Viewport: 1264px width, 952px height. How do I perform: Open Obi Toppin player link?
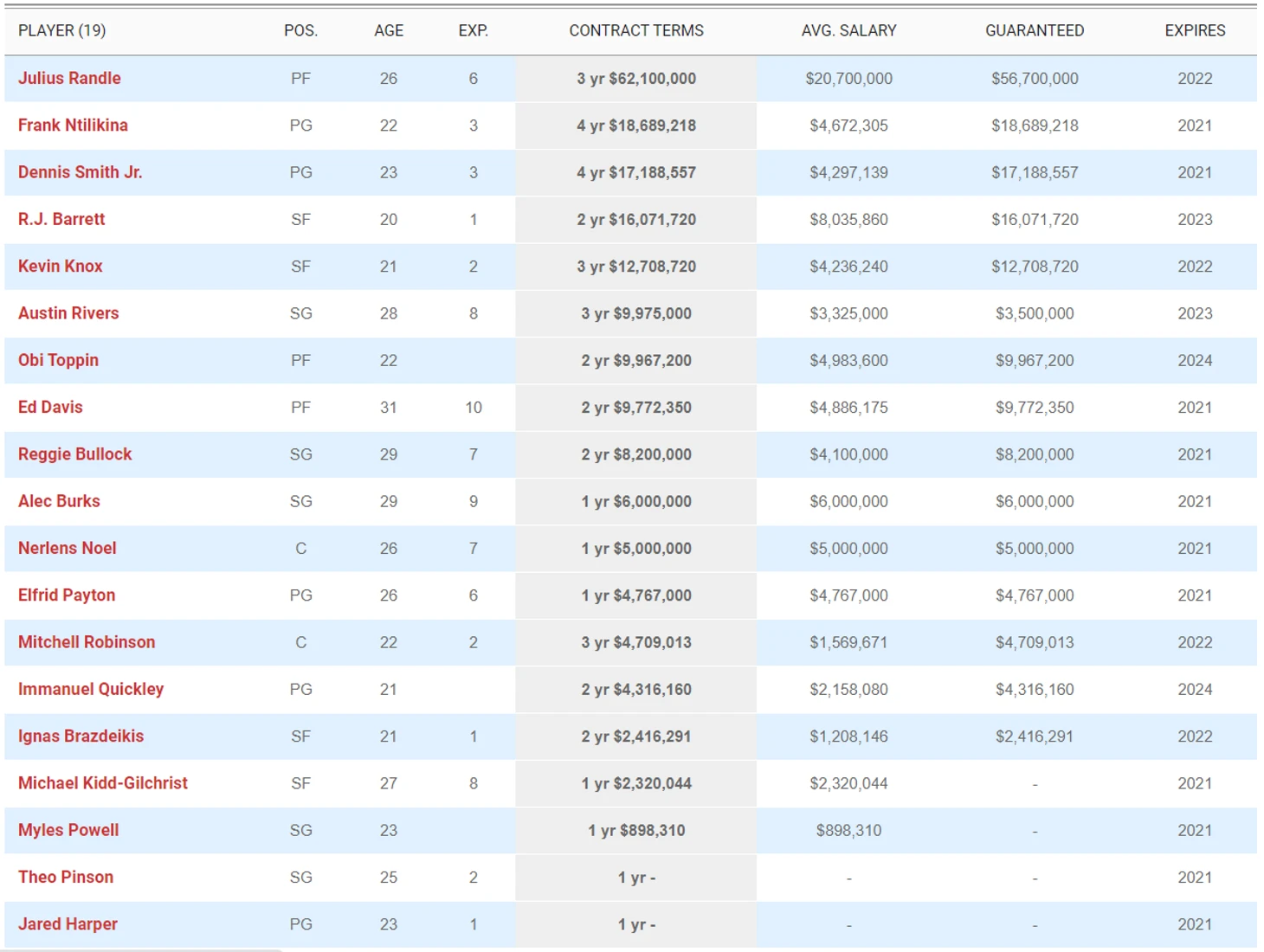(x=58, y=360)
